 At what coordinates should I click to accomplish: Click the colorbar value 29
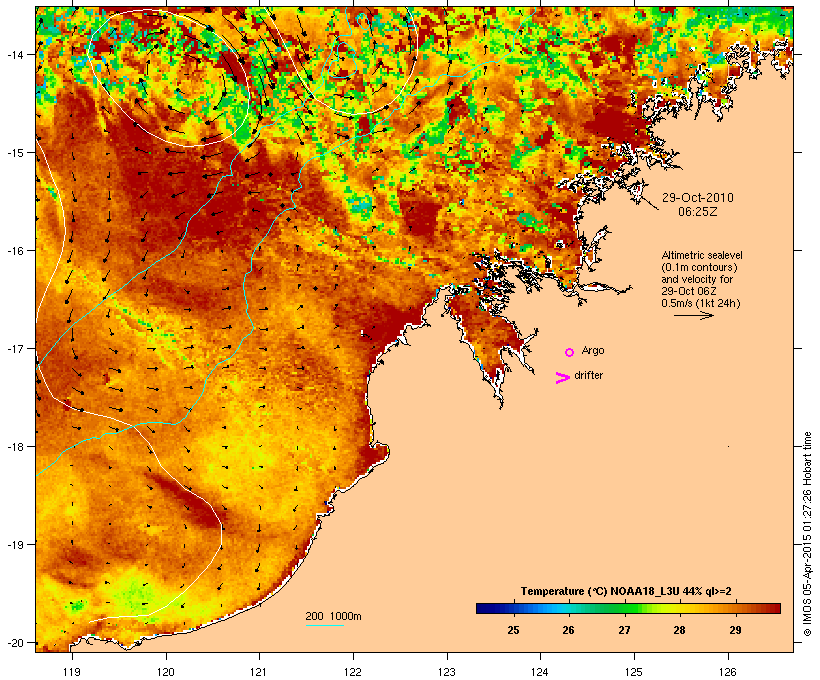(x=735, y=630)
